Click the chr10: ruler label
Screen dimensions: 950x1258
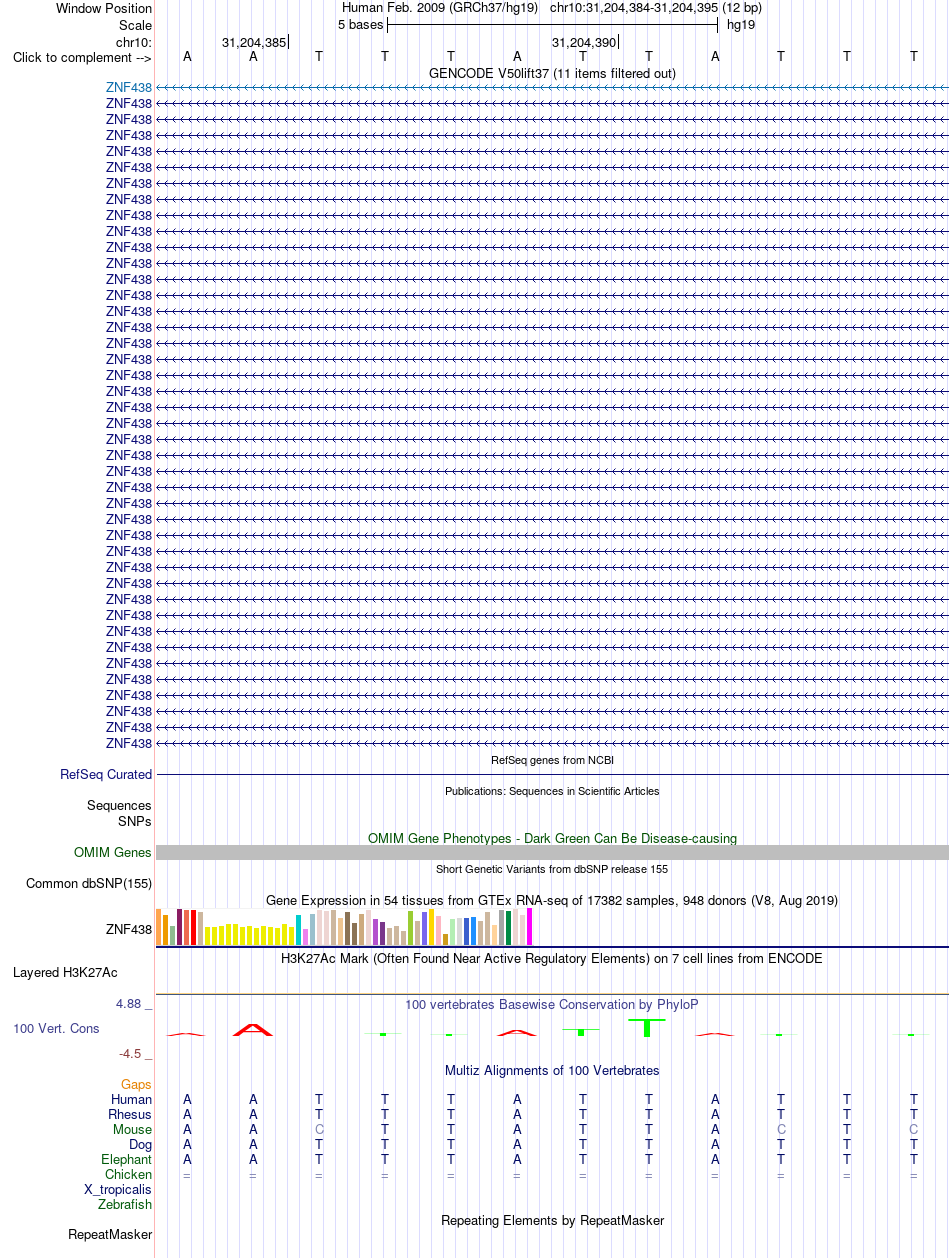pos(134,42)
